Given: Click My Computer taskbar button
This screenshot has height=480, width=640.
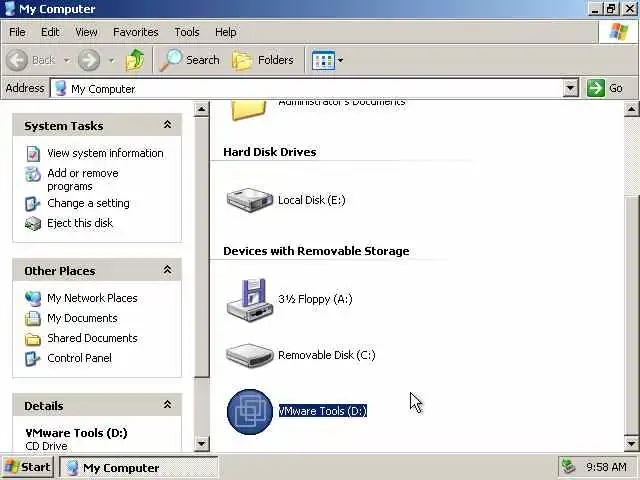Looking at the screenshot, I should 139,468.
